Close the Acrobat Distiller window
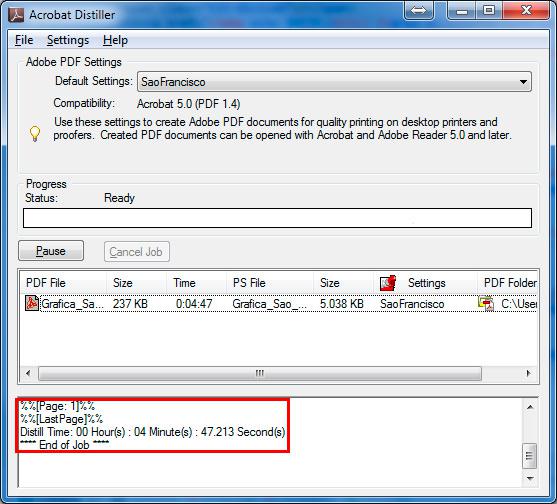 tap(526, 11)
